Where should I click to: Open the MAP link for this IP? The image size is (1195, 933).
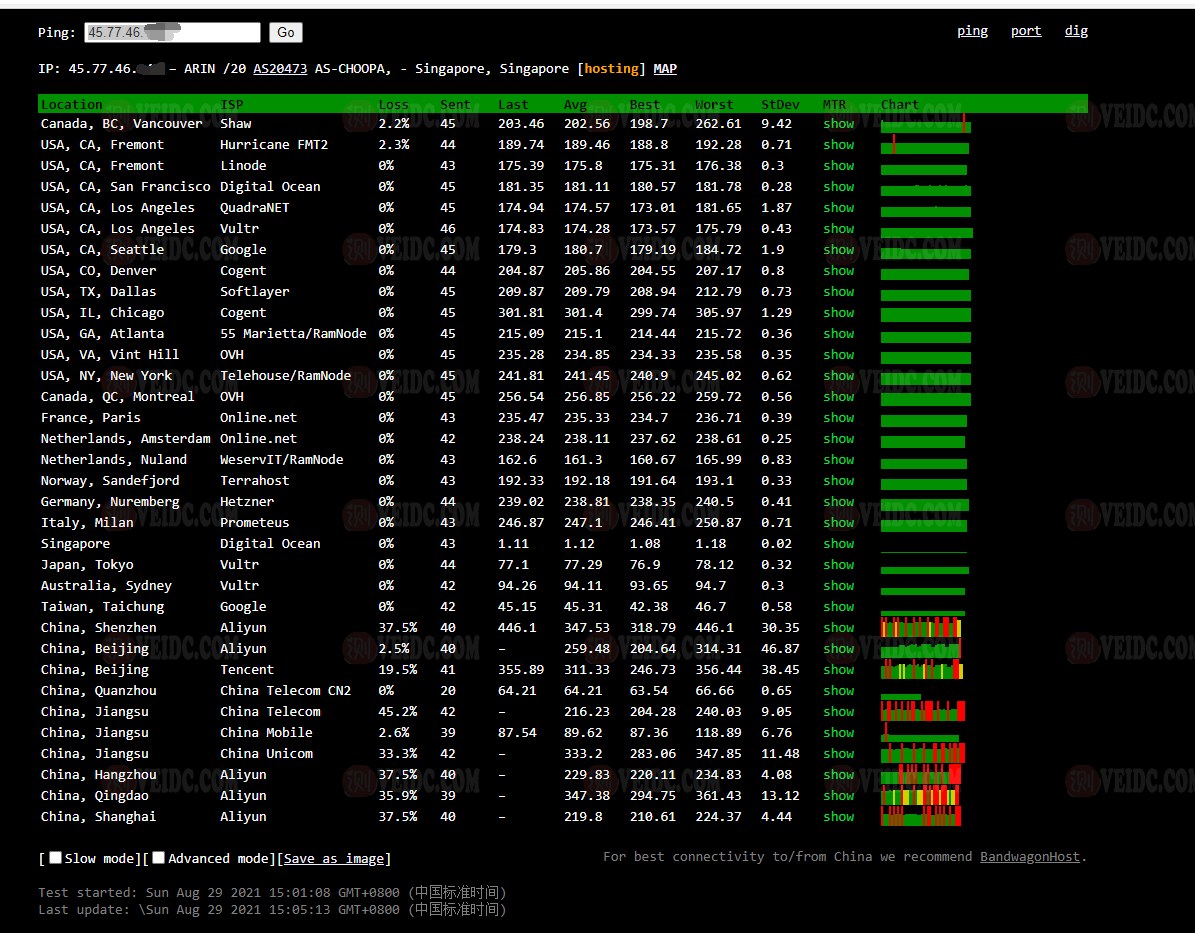(665, 69)
